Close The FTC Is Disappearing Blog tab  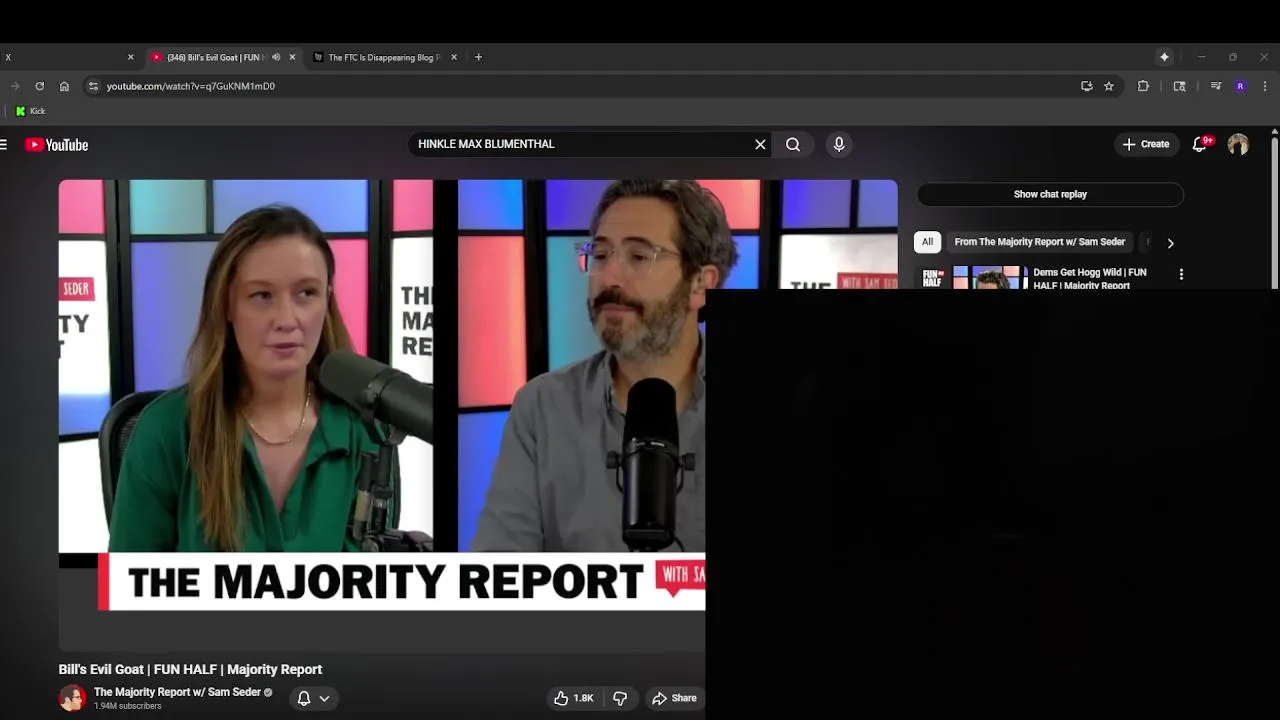click(x=454, y=57)
